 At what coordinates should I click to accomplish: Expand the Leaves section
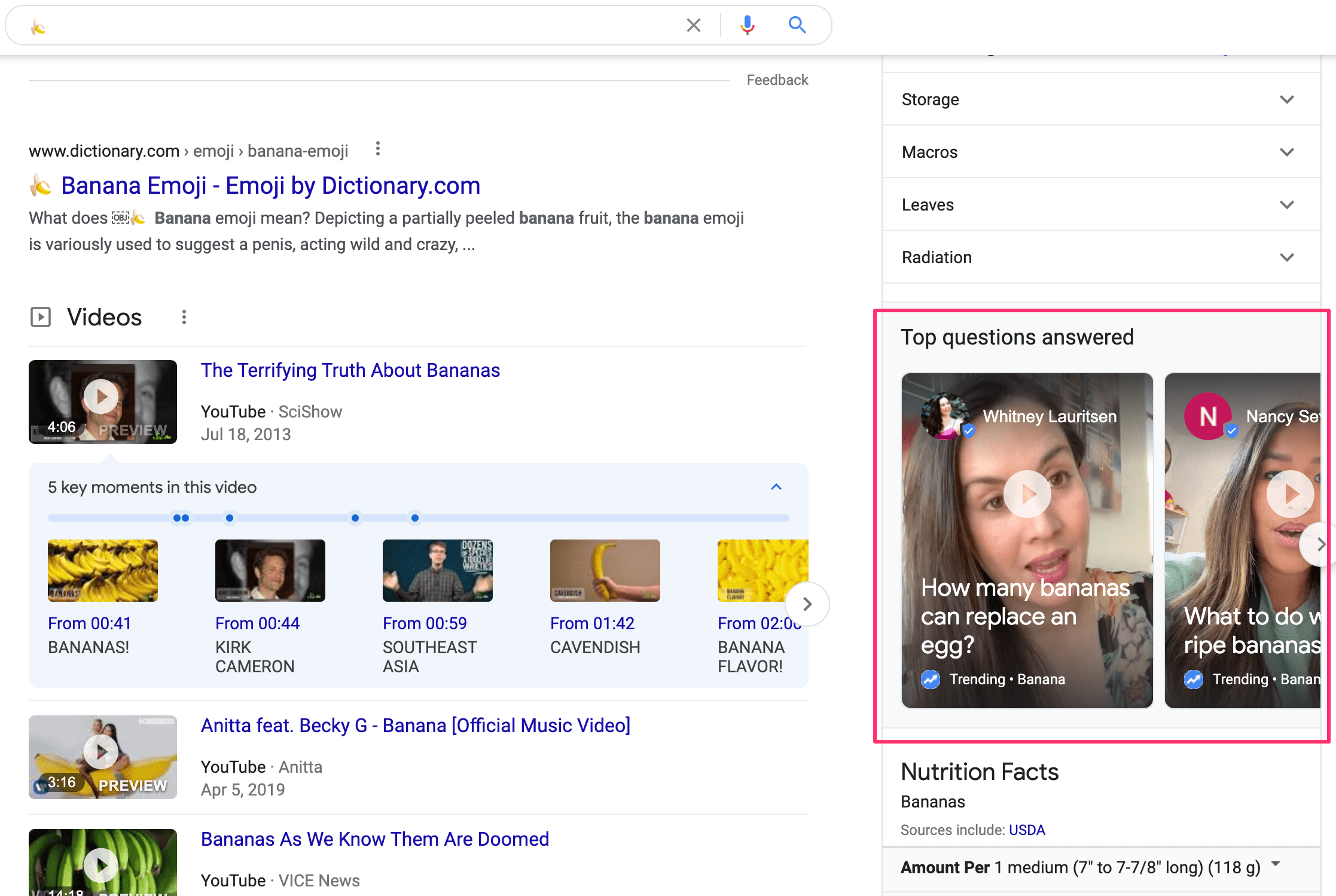1101,205
